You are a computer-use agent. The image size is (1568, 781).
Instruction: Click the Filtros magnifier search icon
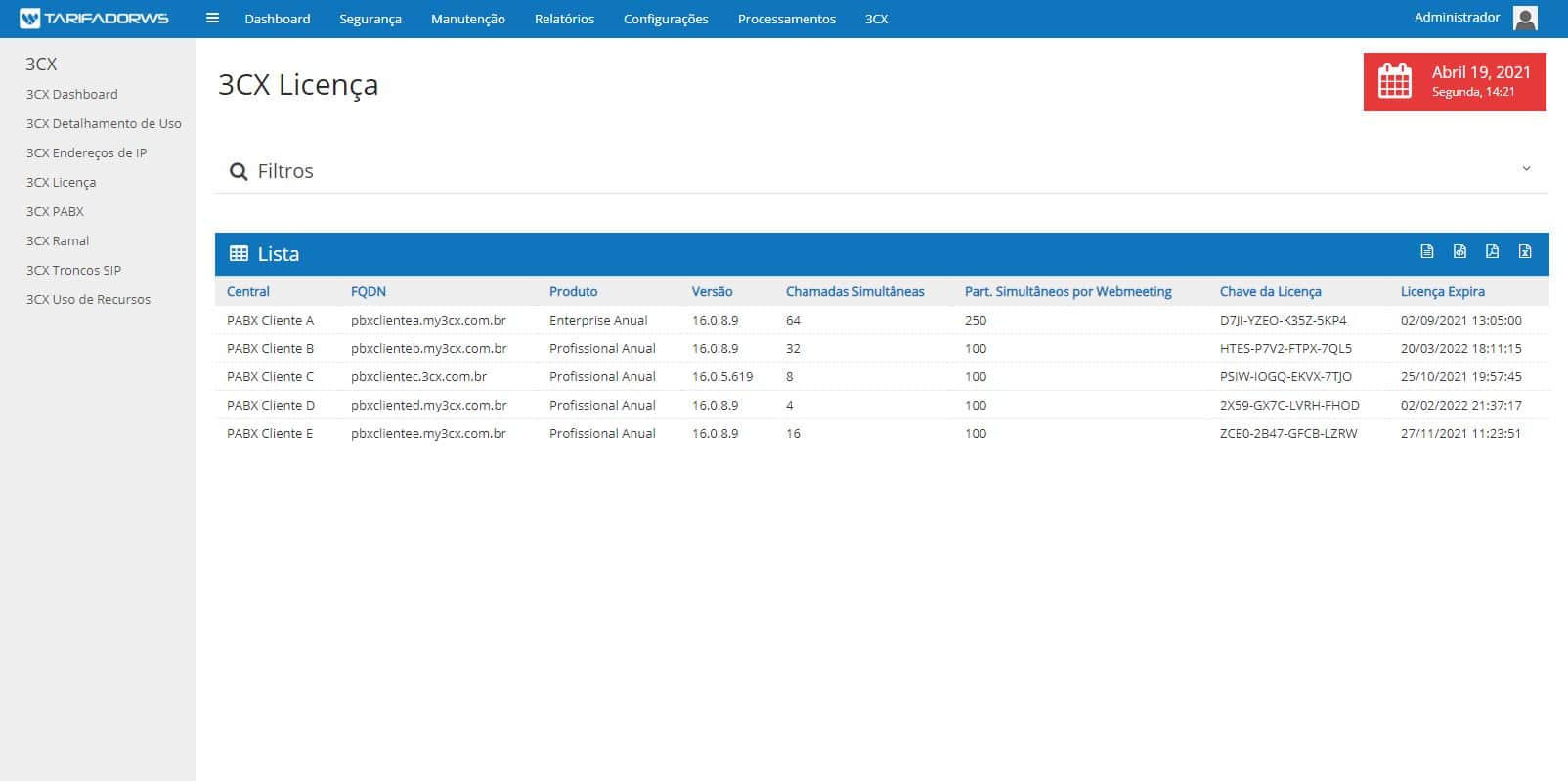click(238, 172)
